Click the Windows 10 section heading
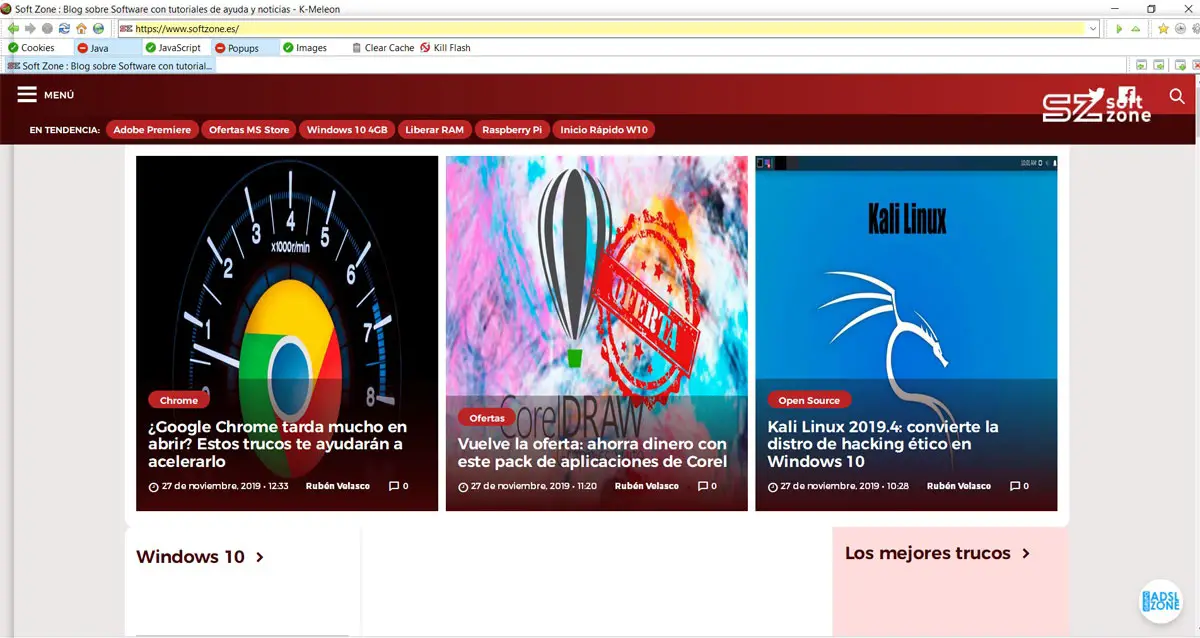The height and width of the screenshot is (638, 1200). 190,557
